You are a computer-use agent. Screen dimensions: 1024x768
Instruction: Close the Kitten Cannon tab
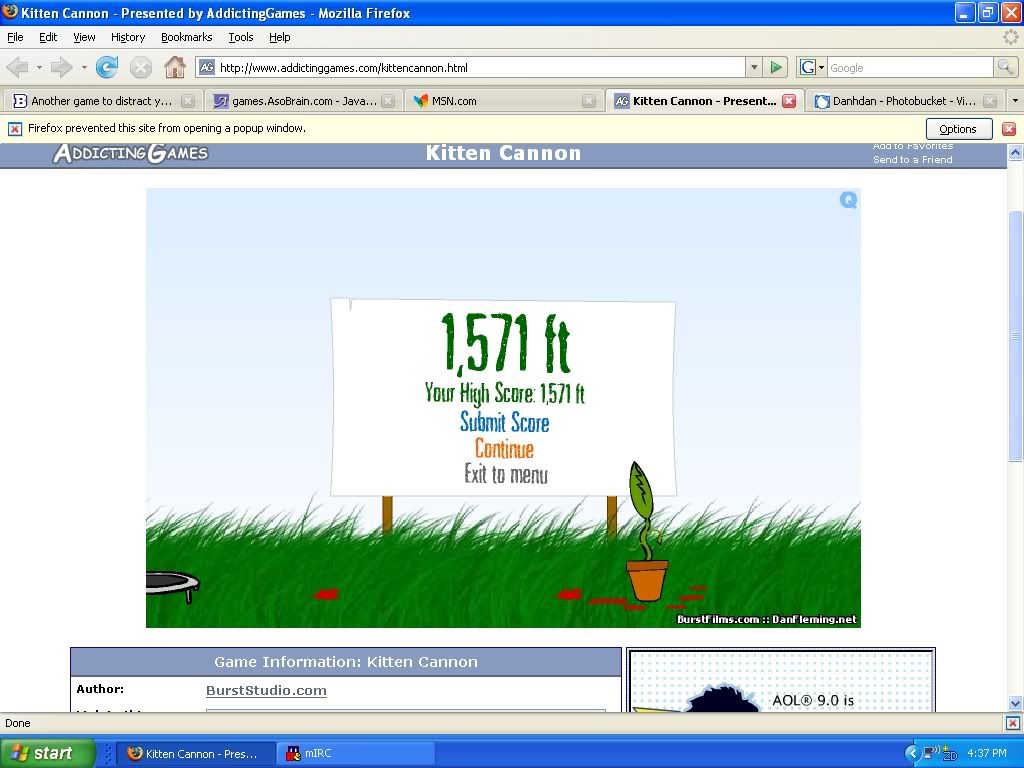(x=789, y=101)
